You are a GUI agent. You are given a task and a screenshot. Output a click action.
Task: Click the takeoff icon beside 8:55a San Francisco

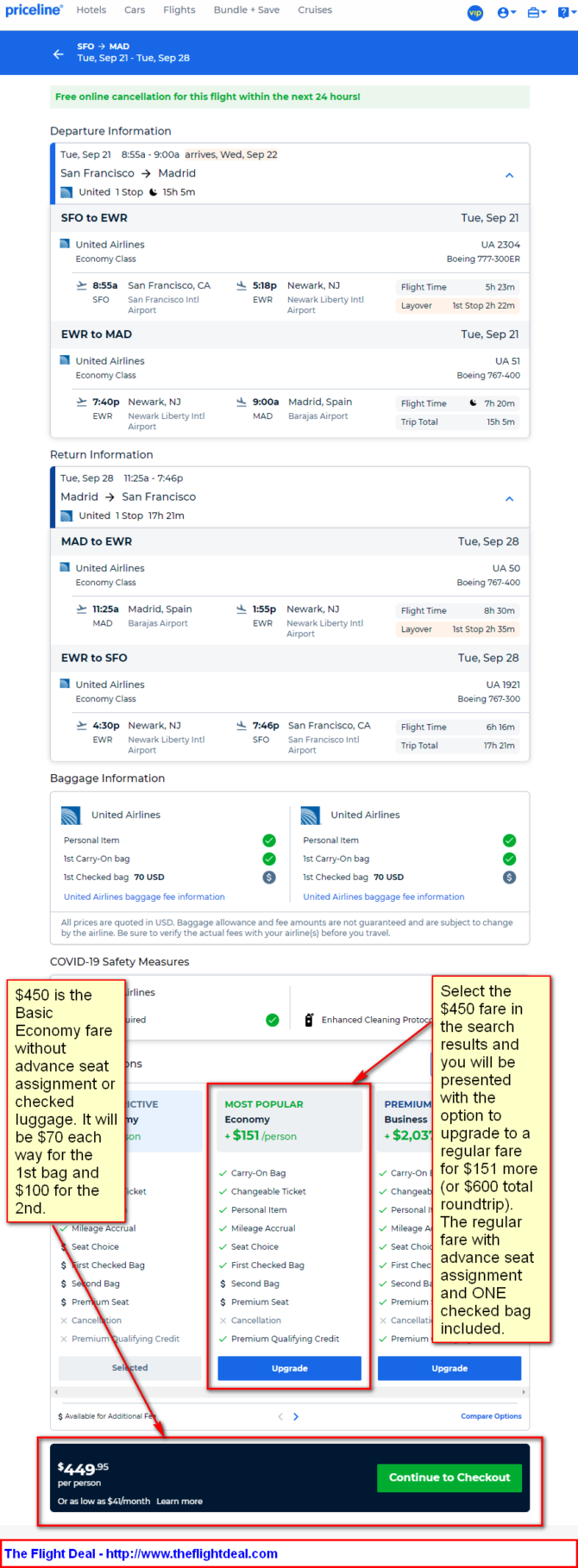(x=82, y=285)
